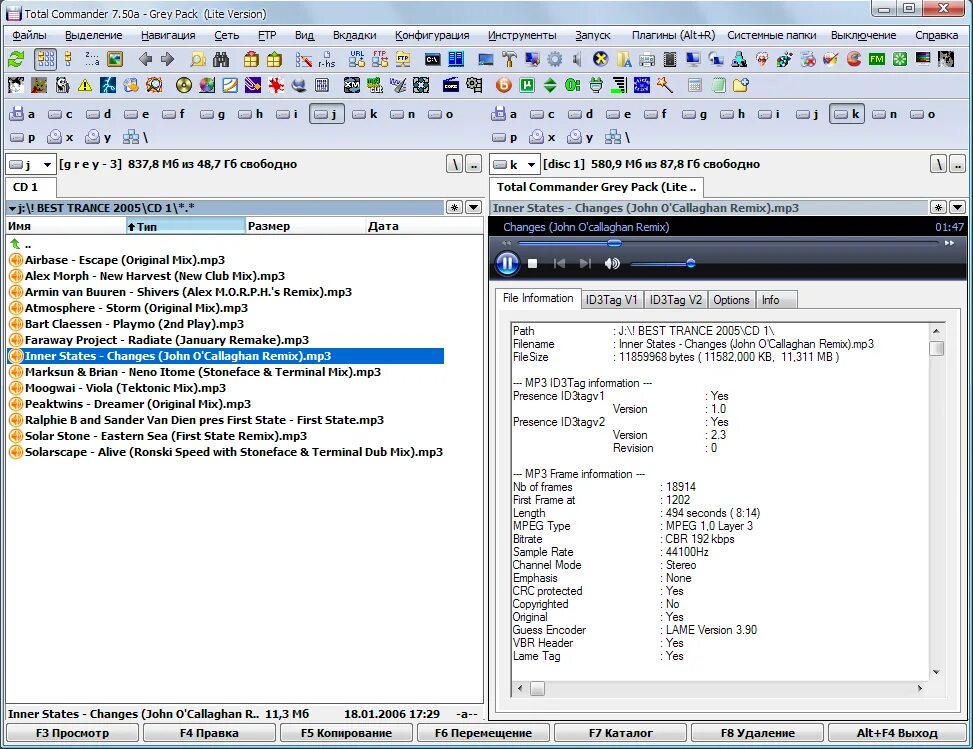
Task: Go forward using the right arrow icon
Action: tap(168, 60)
